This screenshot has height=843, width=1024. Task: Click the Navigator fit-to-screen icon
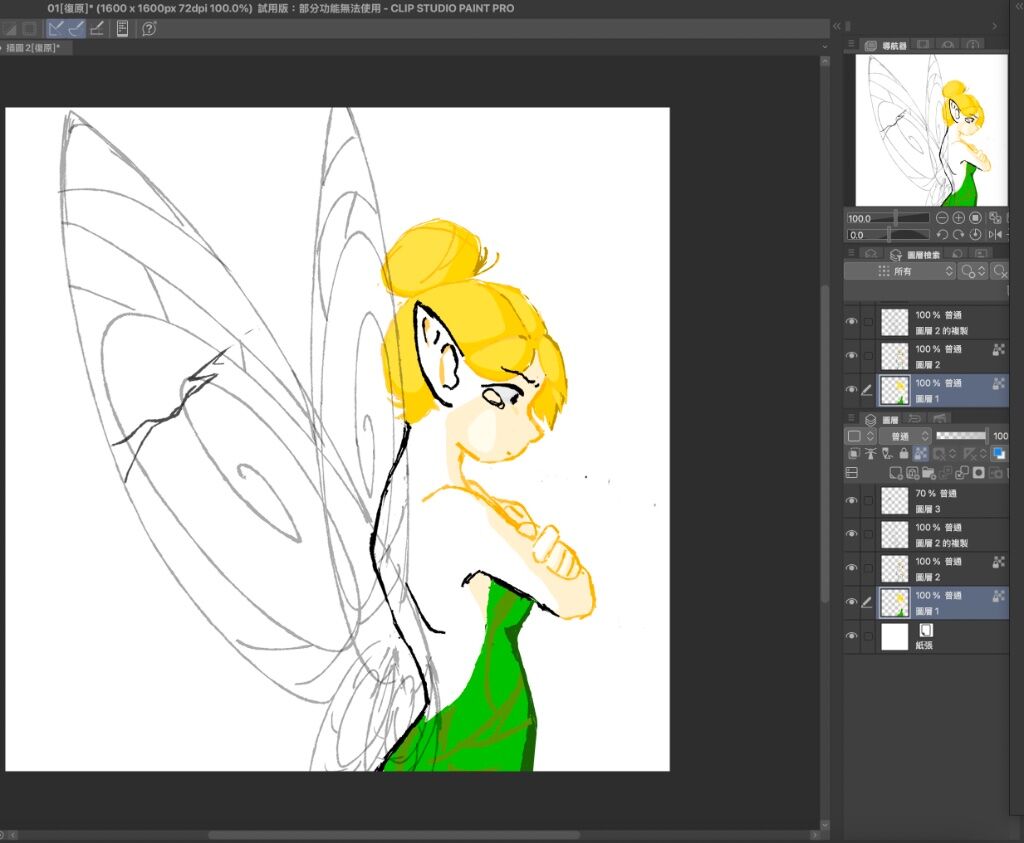995,218
